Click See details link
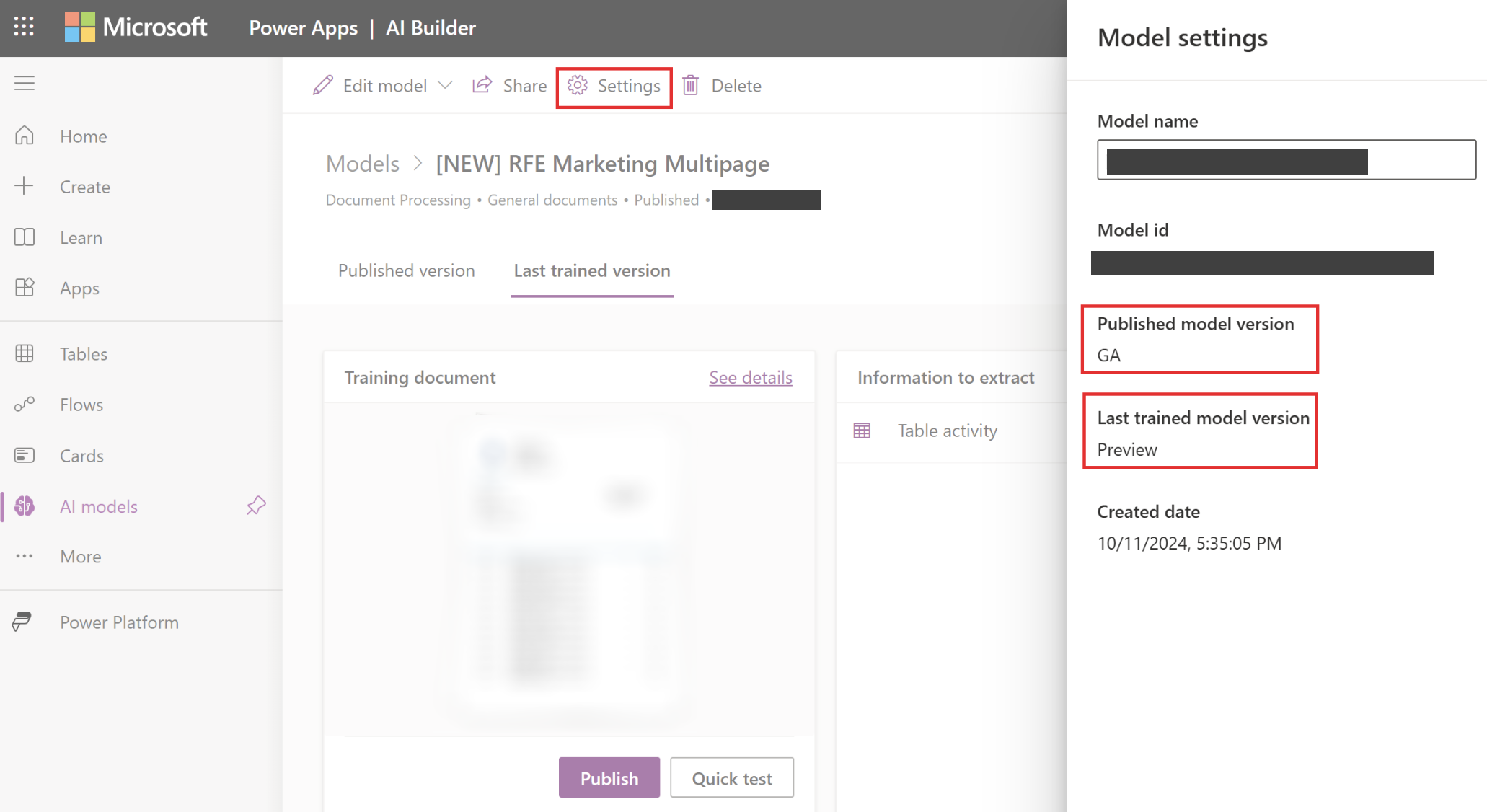 pyautogui.click(x=750, y=378)
